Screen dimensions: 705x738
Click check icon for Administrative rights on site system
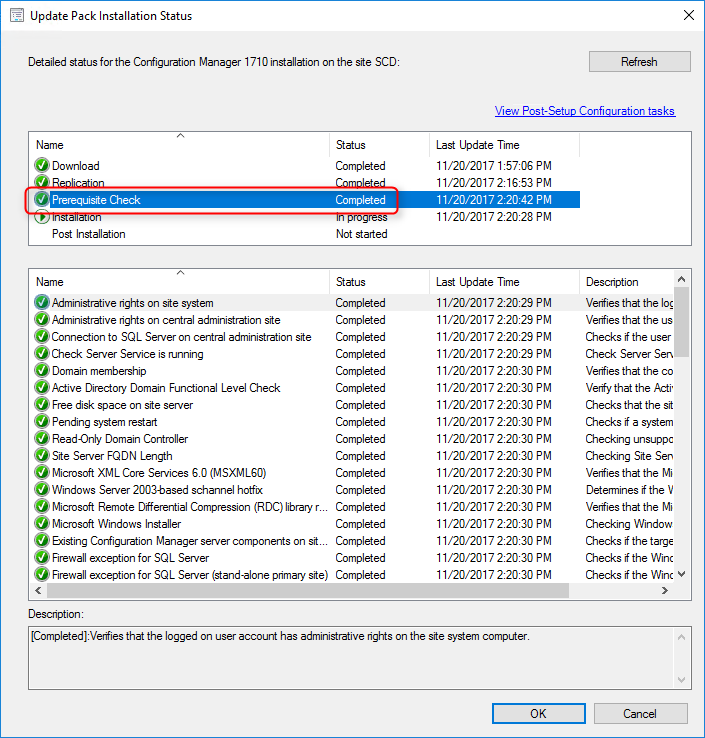point(42,303)
